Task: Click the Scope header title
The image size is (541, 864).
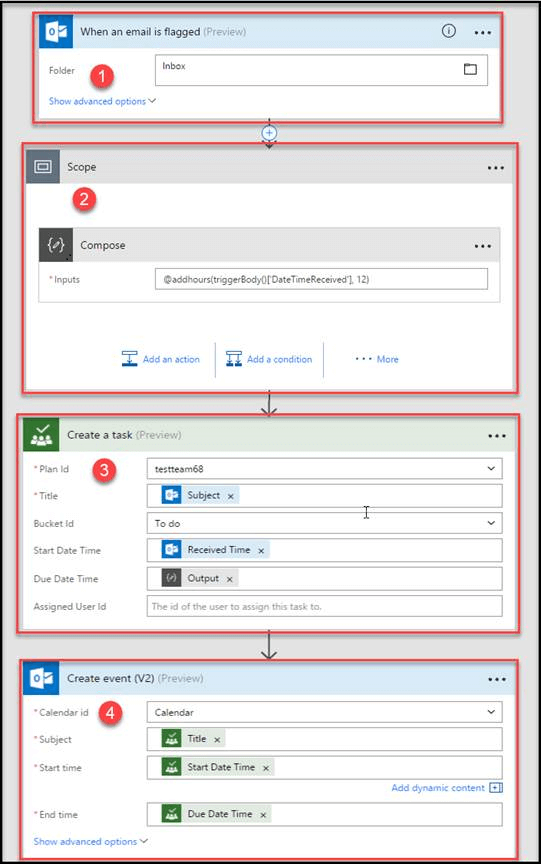Action: click(82, 167)
